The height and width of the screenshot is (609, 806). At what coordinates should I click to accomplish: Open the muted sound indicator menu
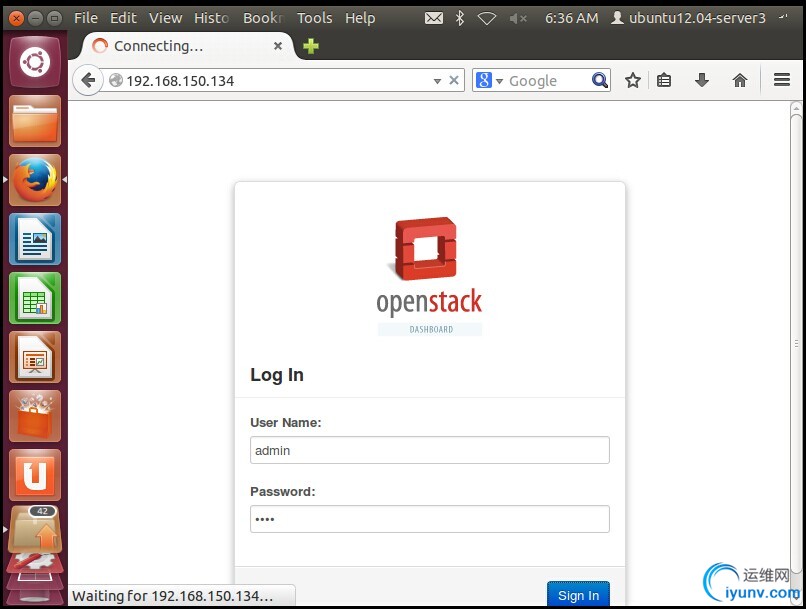pyautogui.click(x=518, y=19)
